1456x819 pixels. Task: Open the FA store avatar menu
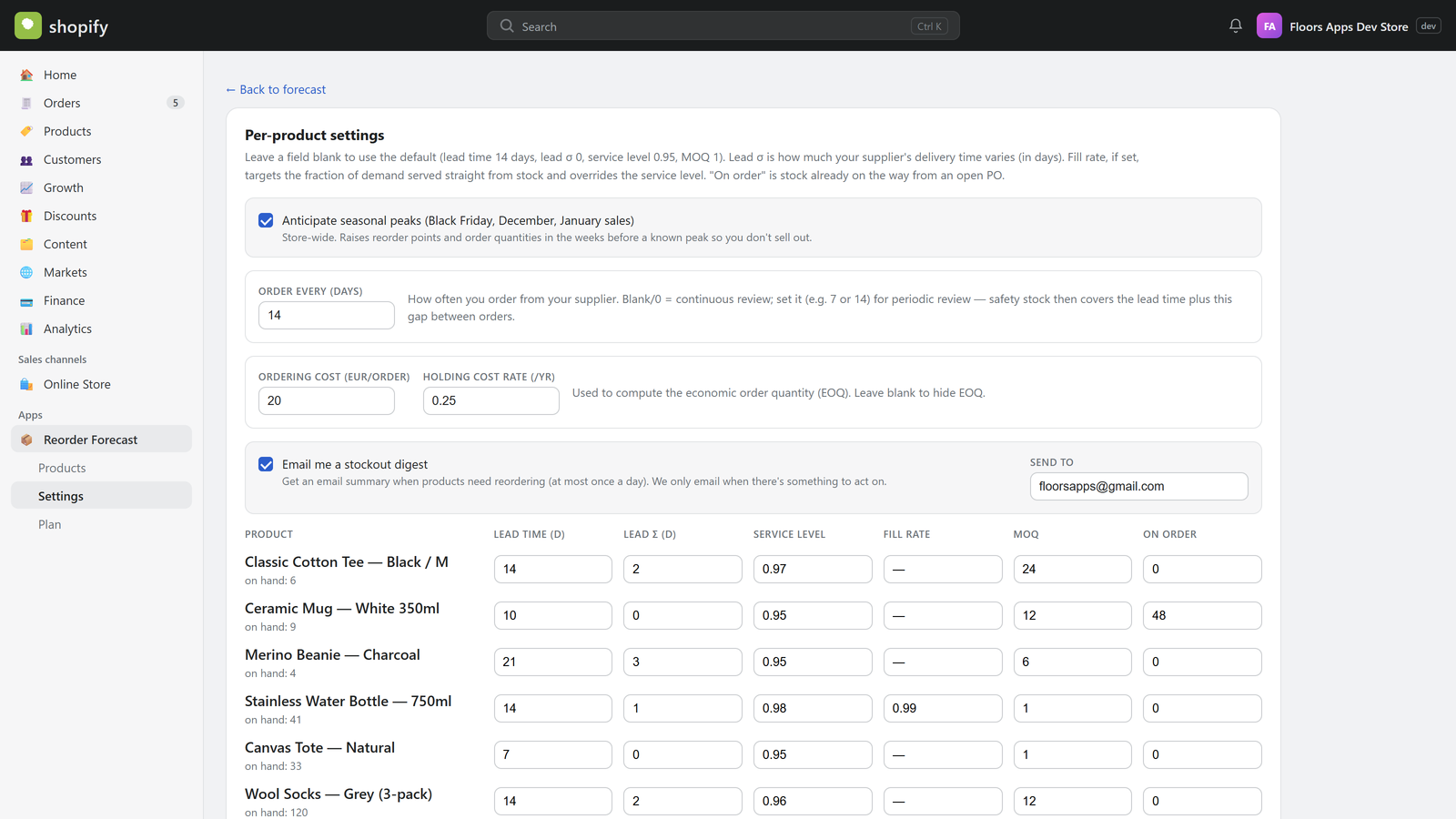click(1269, 26)
